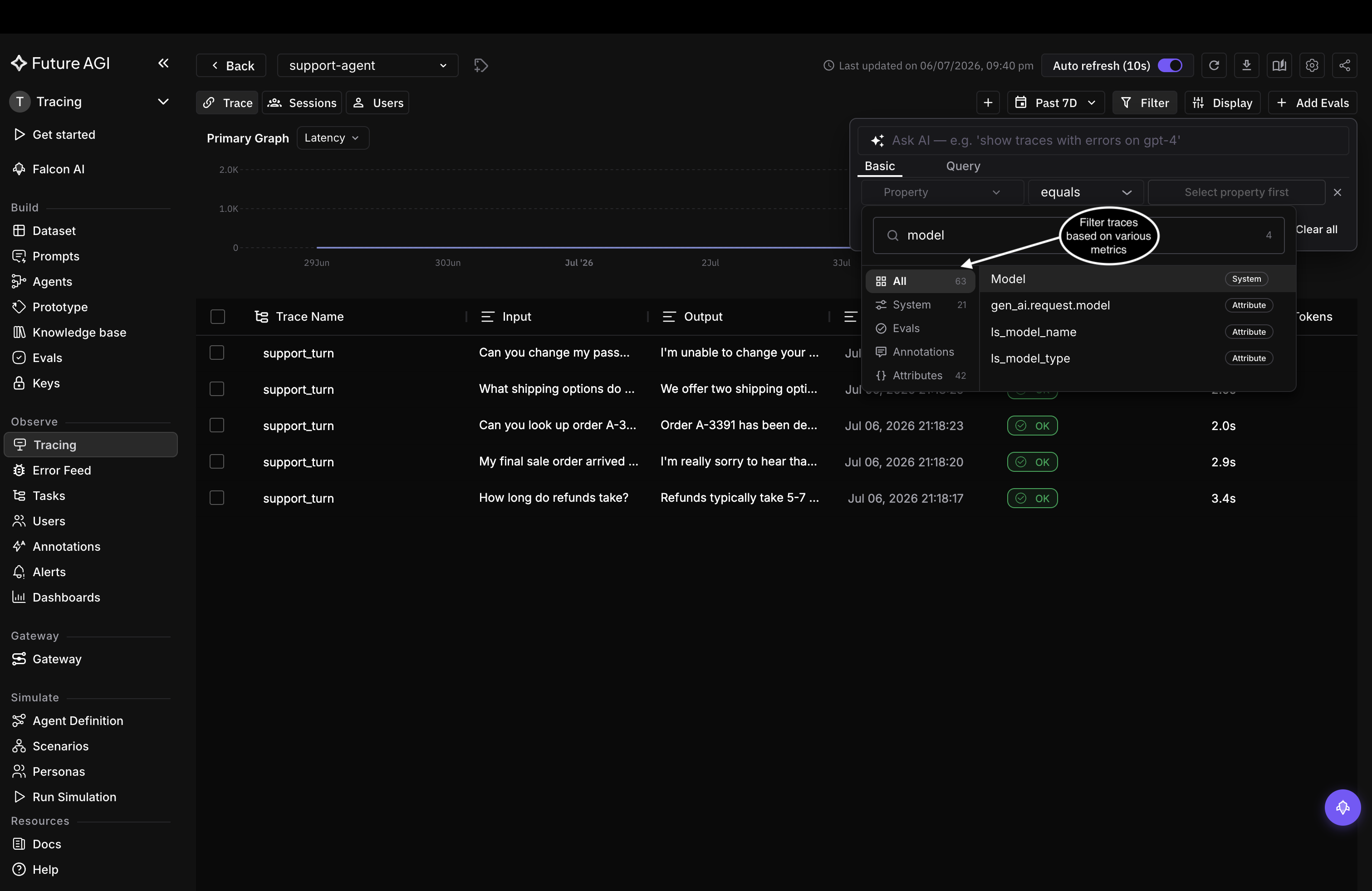Open the Falcon AI floating button

pyautogui.click(x=1343, y=808)
